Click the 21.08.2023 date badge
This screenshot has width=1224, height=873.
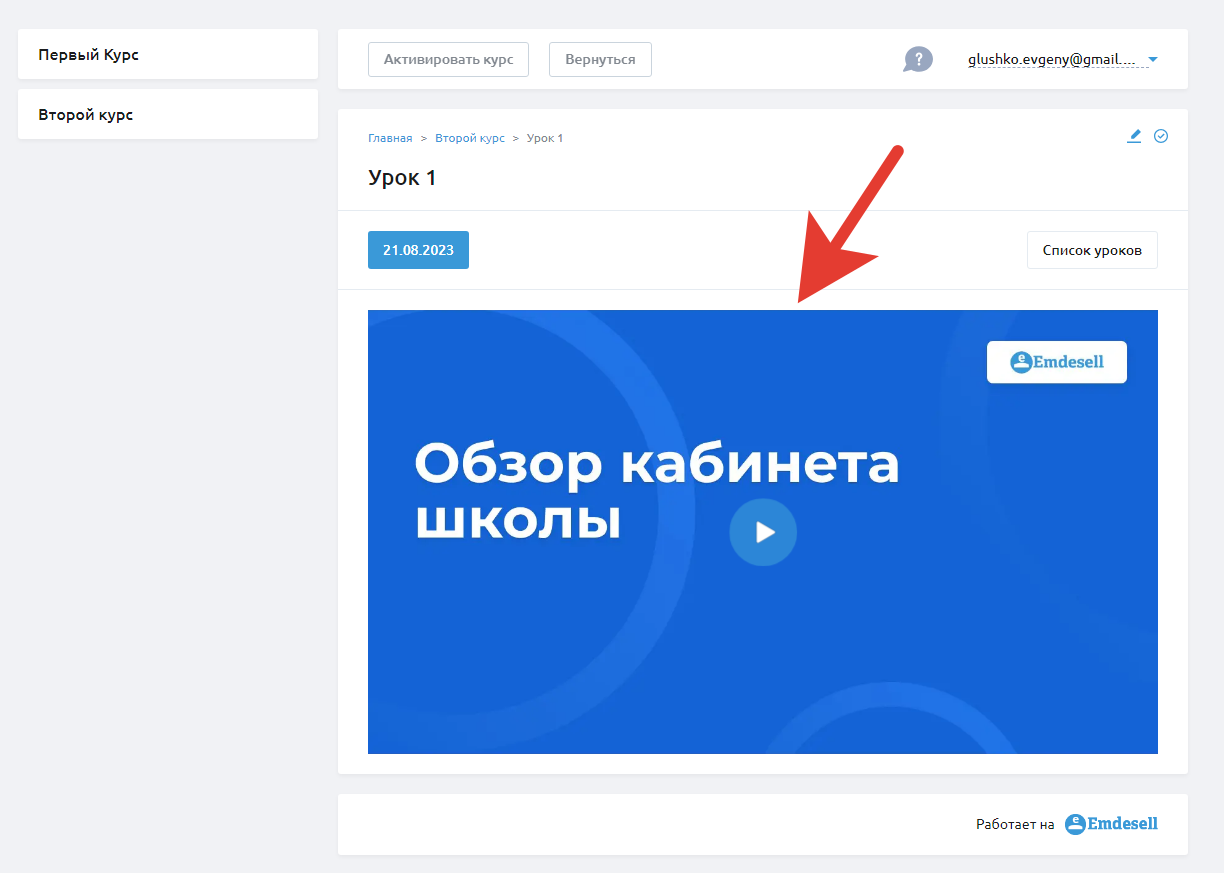418,250
